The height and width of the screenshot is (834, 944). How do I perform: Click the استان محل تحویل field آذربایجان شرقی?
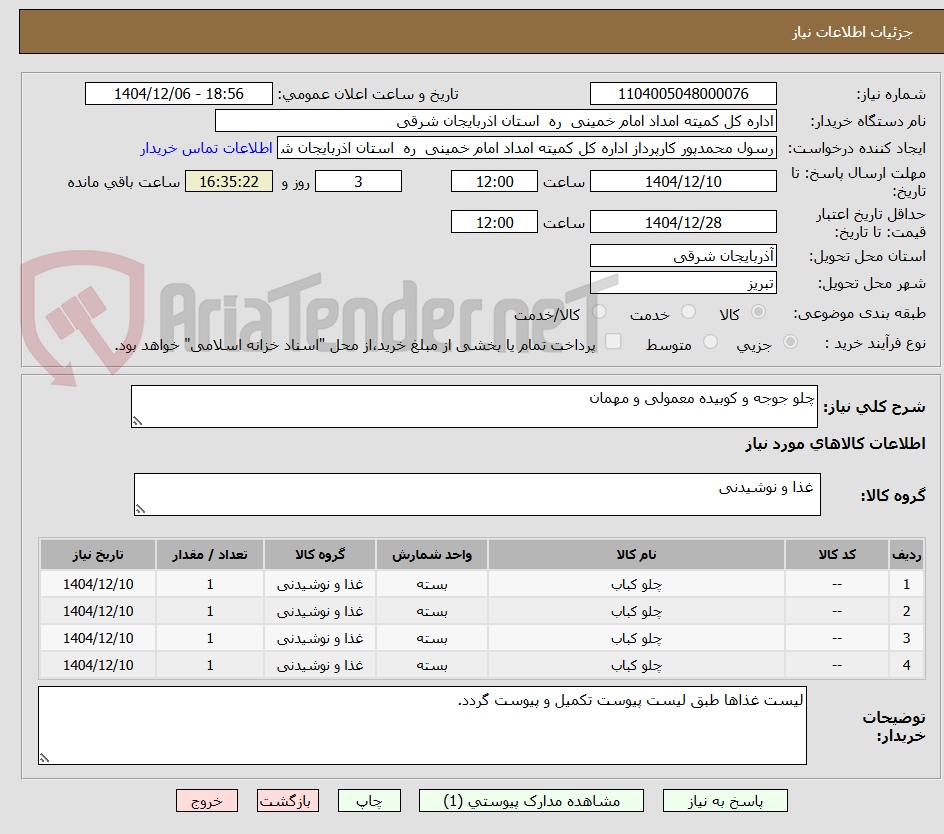[x=683, y=256]
